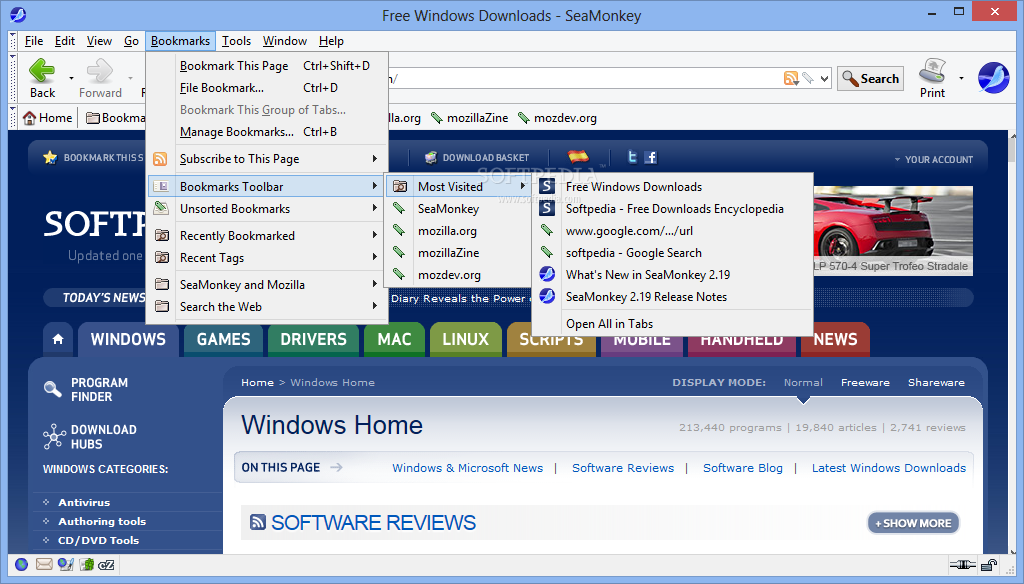Expand Recent Tags submenu
The image size is (1024, 584).
click(x=268, y=258)
